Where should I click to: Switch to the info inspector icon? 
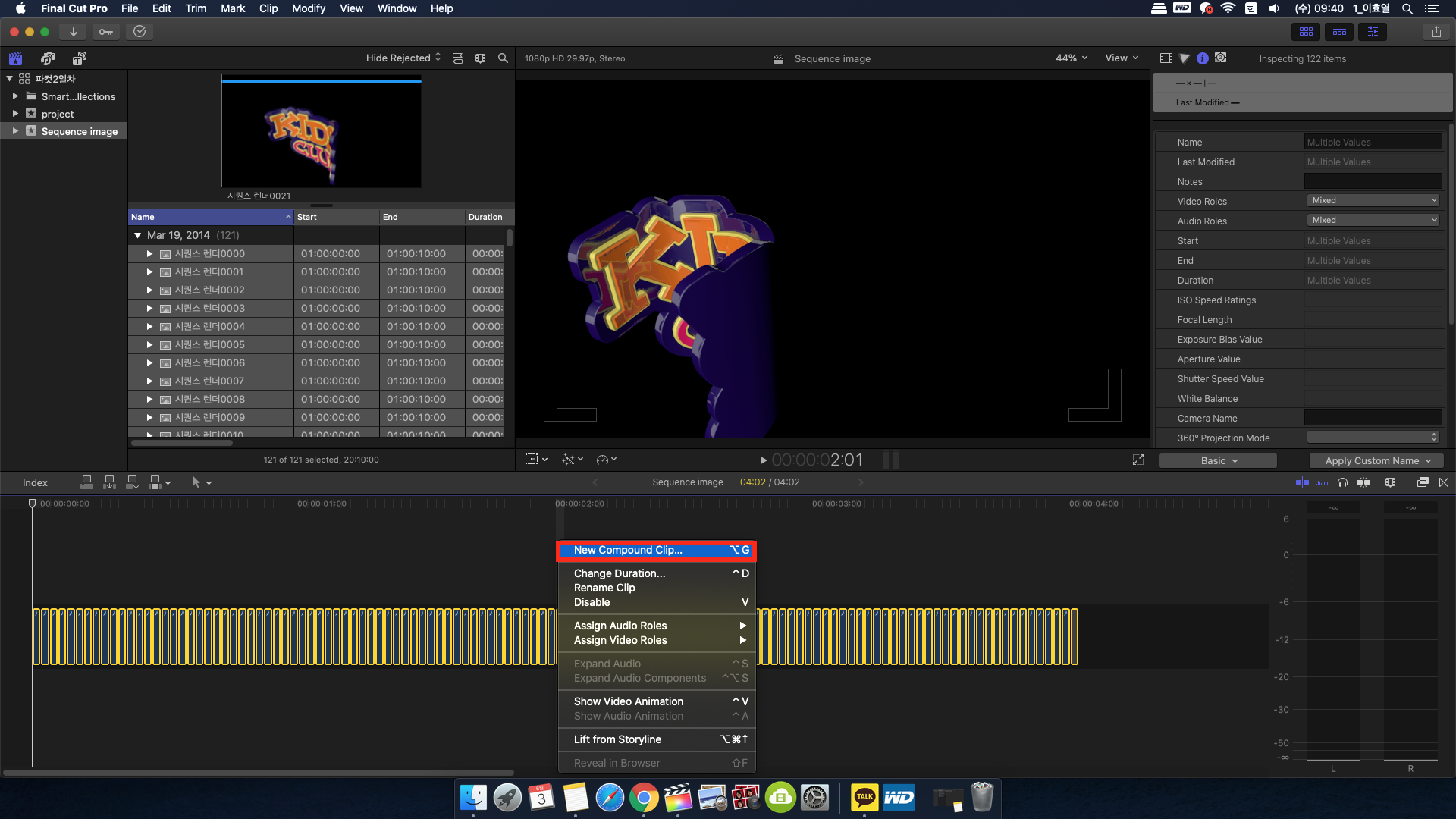(1203, 58)
